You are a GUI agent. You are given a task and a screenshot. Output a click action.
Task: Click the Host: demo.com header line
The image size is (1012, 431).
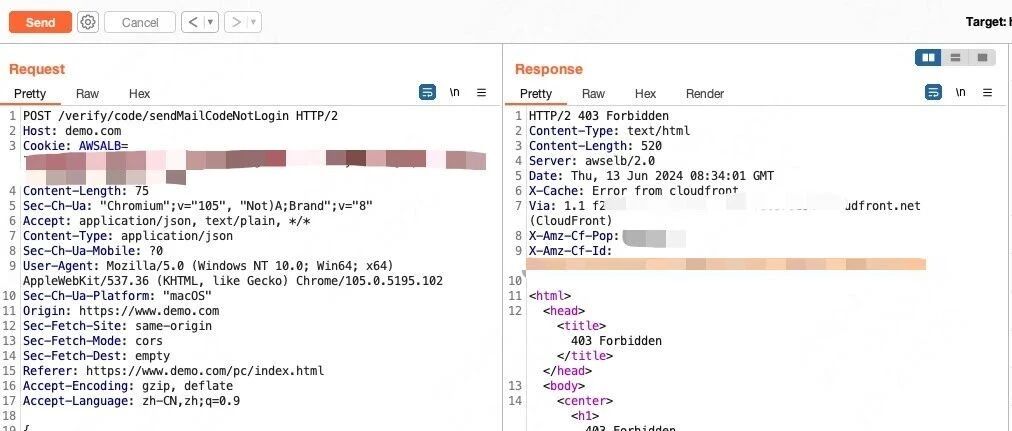pyautogui.click(x=72, y=131)
